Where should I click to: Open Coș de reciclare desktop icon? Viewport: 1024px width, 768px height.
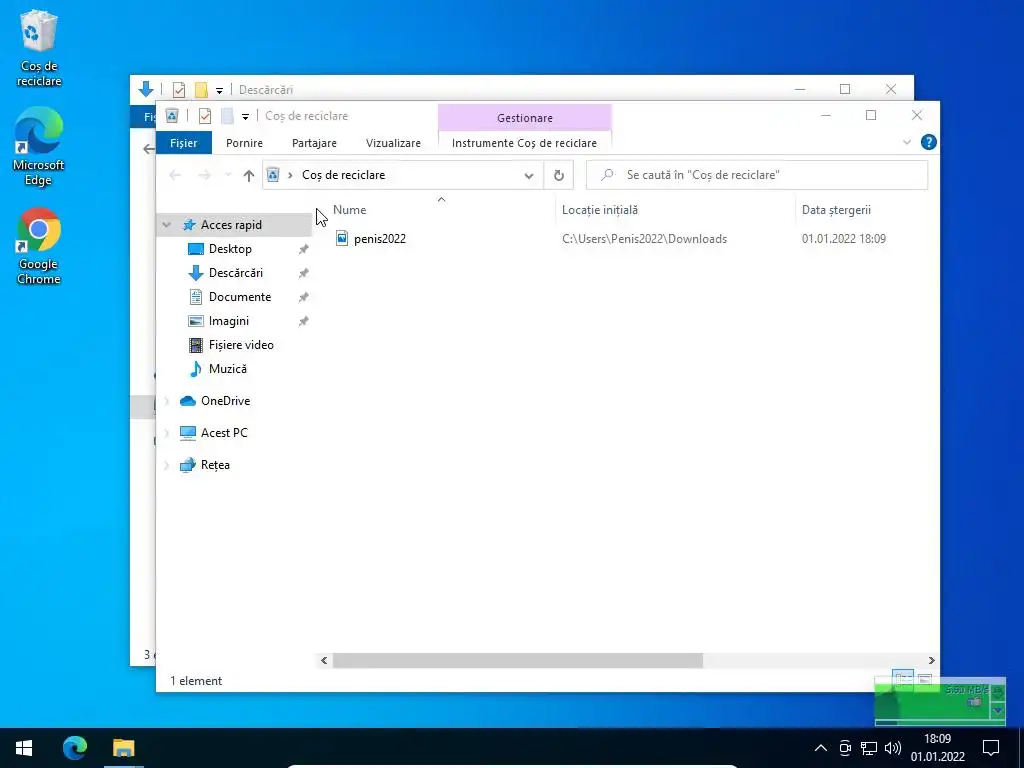pos(39,49)
